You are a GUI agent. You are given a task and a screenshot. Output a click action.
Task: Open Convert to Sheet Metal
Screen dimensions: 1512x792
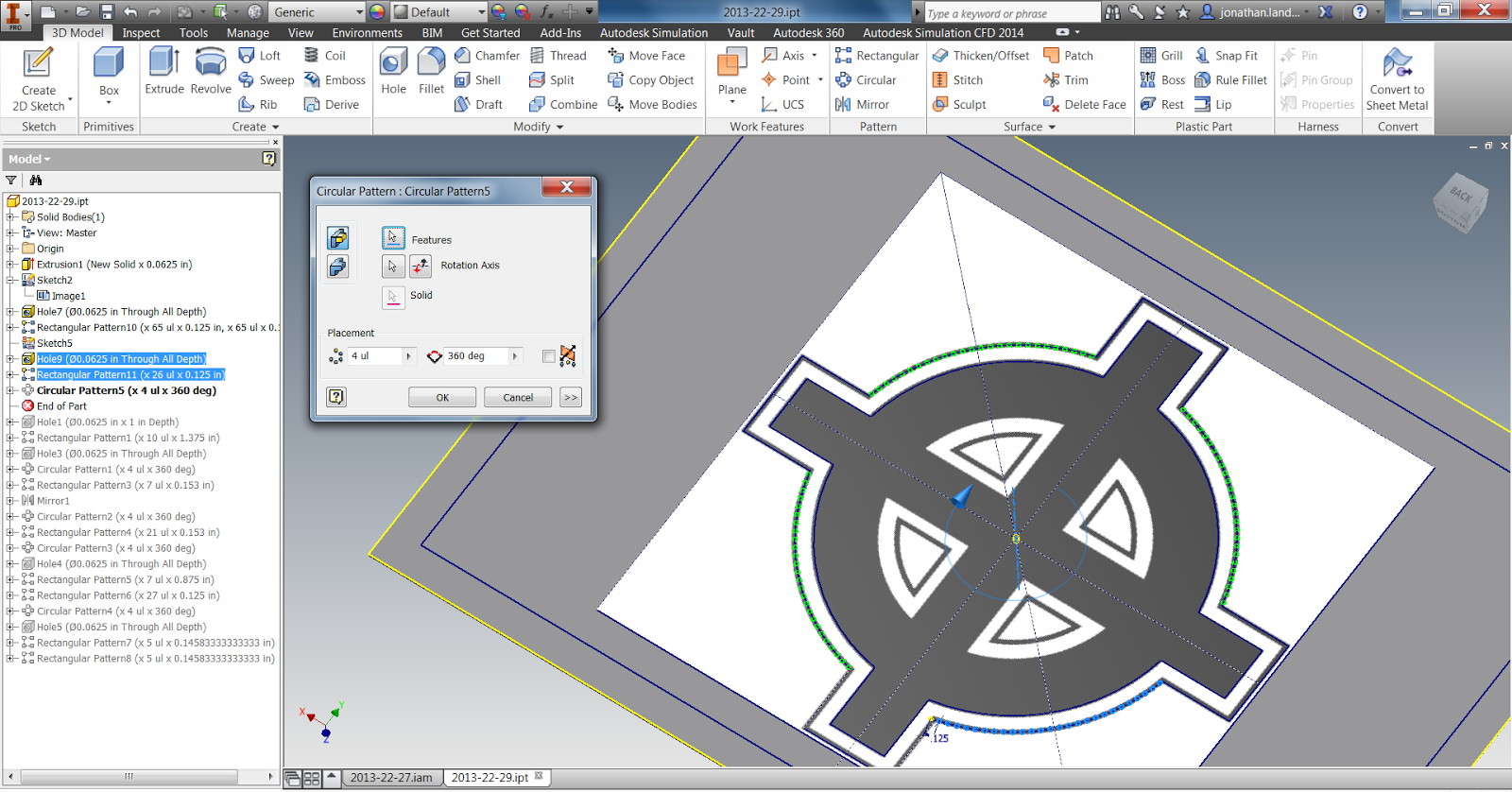(x=1397, y=79)
